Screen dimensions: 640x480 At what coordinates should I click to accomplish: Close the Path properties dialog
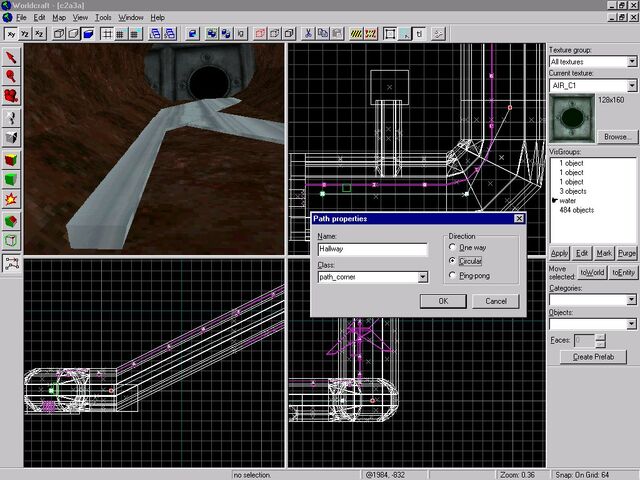519,219
